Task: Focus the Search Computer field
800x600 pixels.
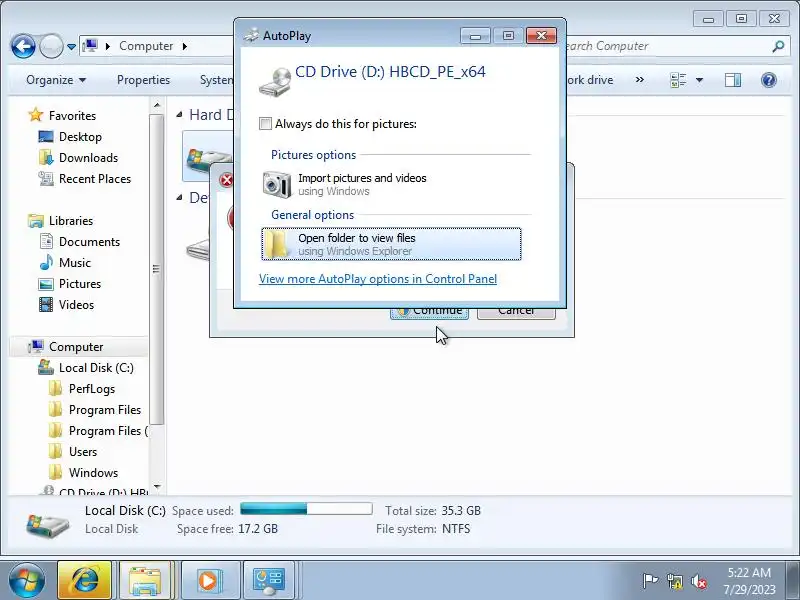Action: click(666, 46)
